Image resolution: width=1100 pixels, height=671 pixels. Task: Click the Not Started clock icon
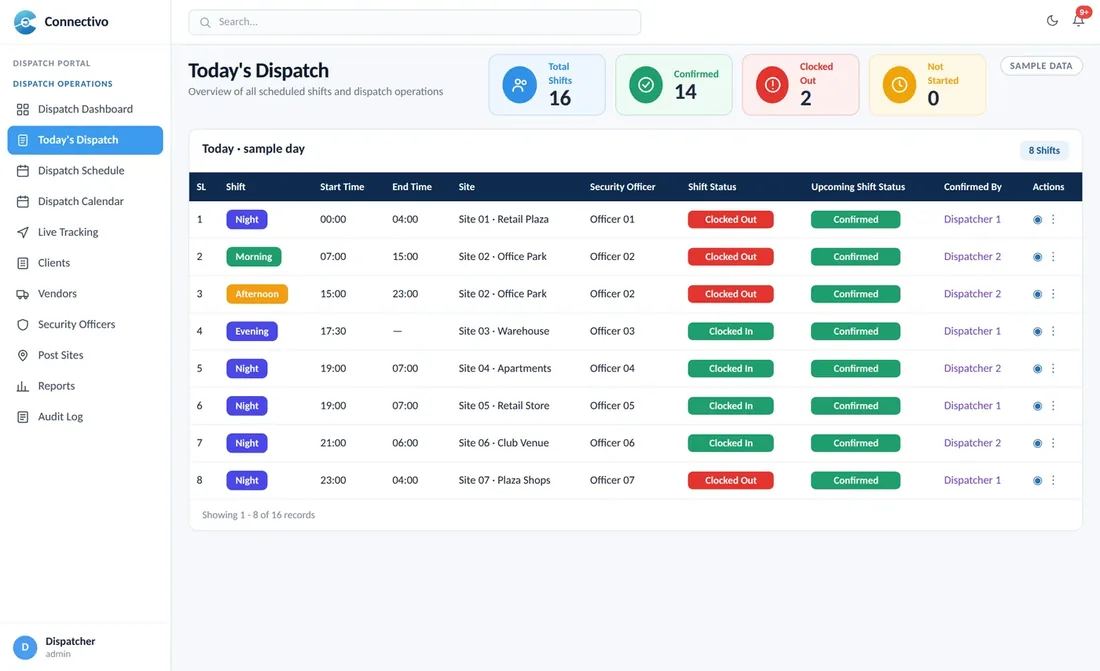point(899,85)
